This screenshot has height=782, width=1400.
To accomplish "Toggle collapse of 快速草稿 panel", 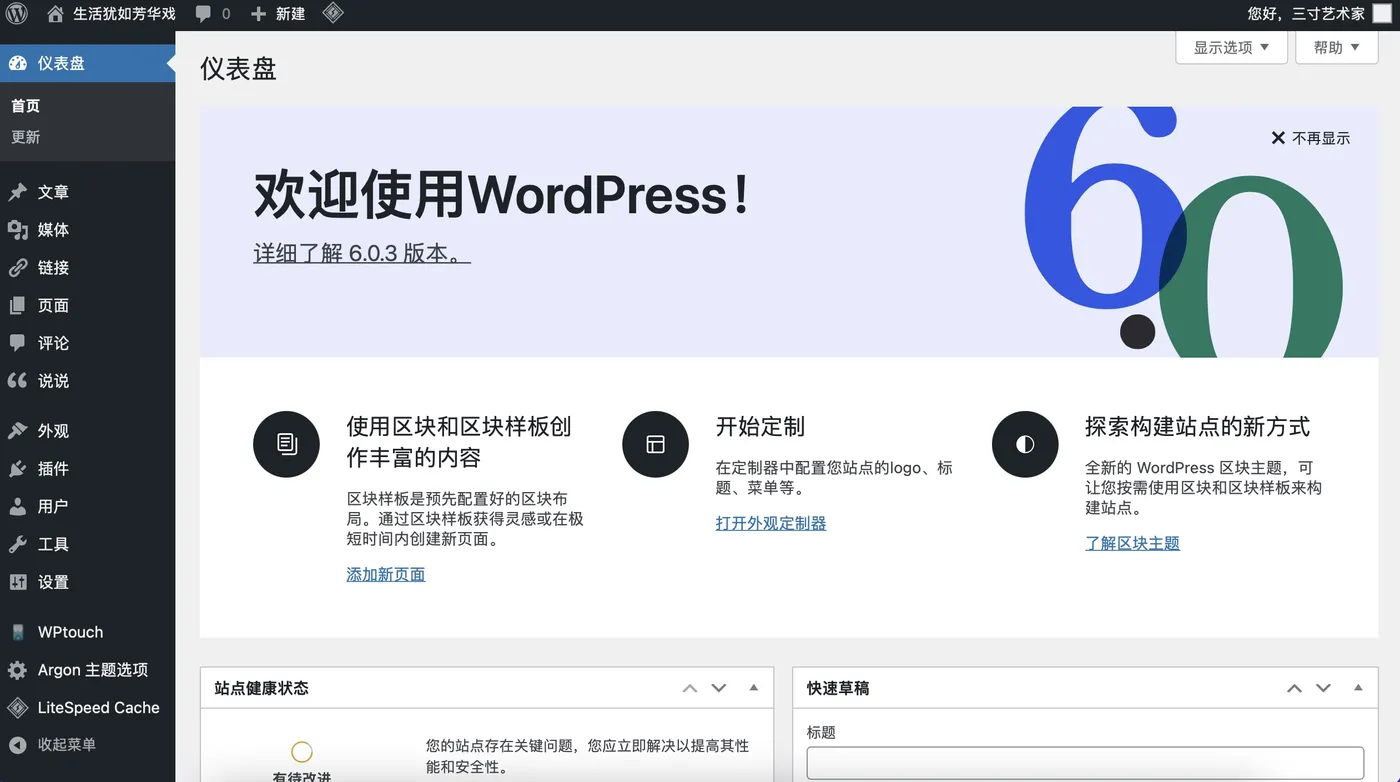I will pos(1358,688).
